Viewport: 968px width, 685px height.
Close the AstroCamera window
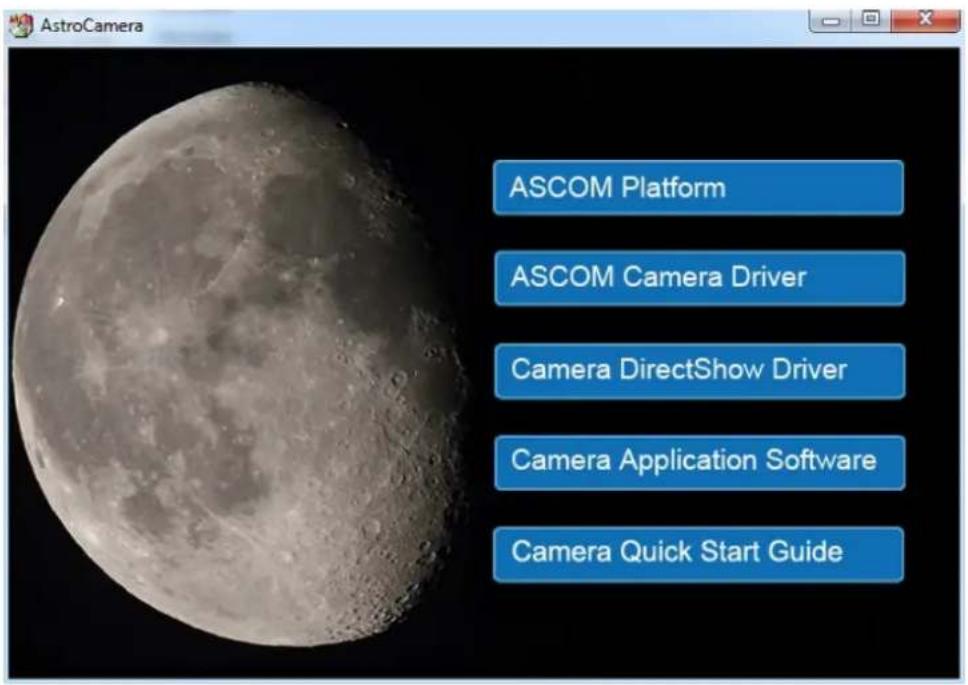925,20
